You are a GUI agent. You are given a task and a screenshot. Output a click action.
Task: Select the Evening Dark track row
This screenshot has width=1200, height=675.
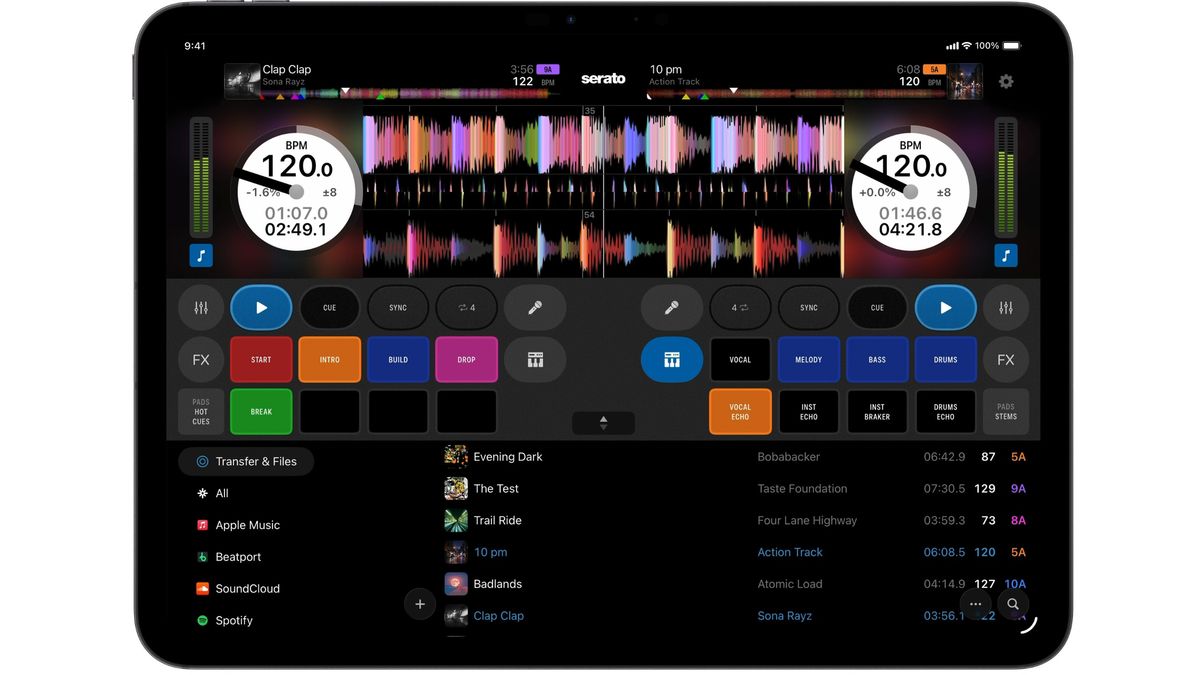click(737, 457)
